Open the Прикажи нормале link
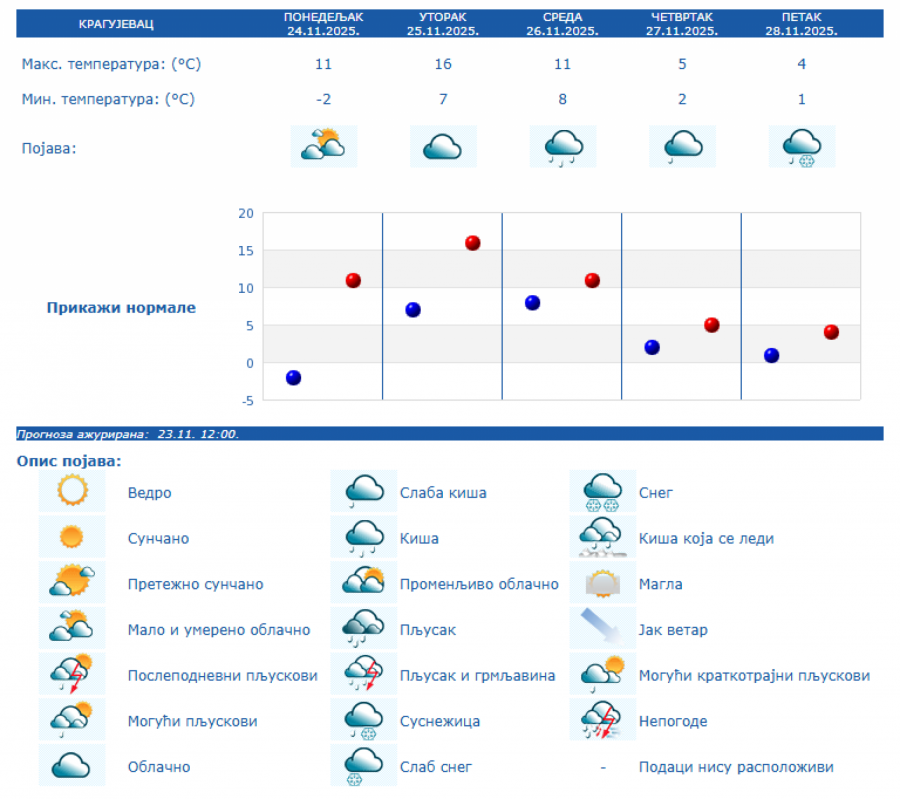Viewport: 900px width, 799px height. 121,308
